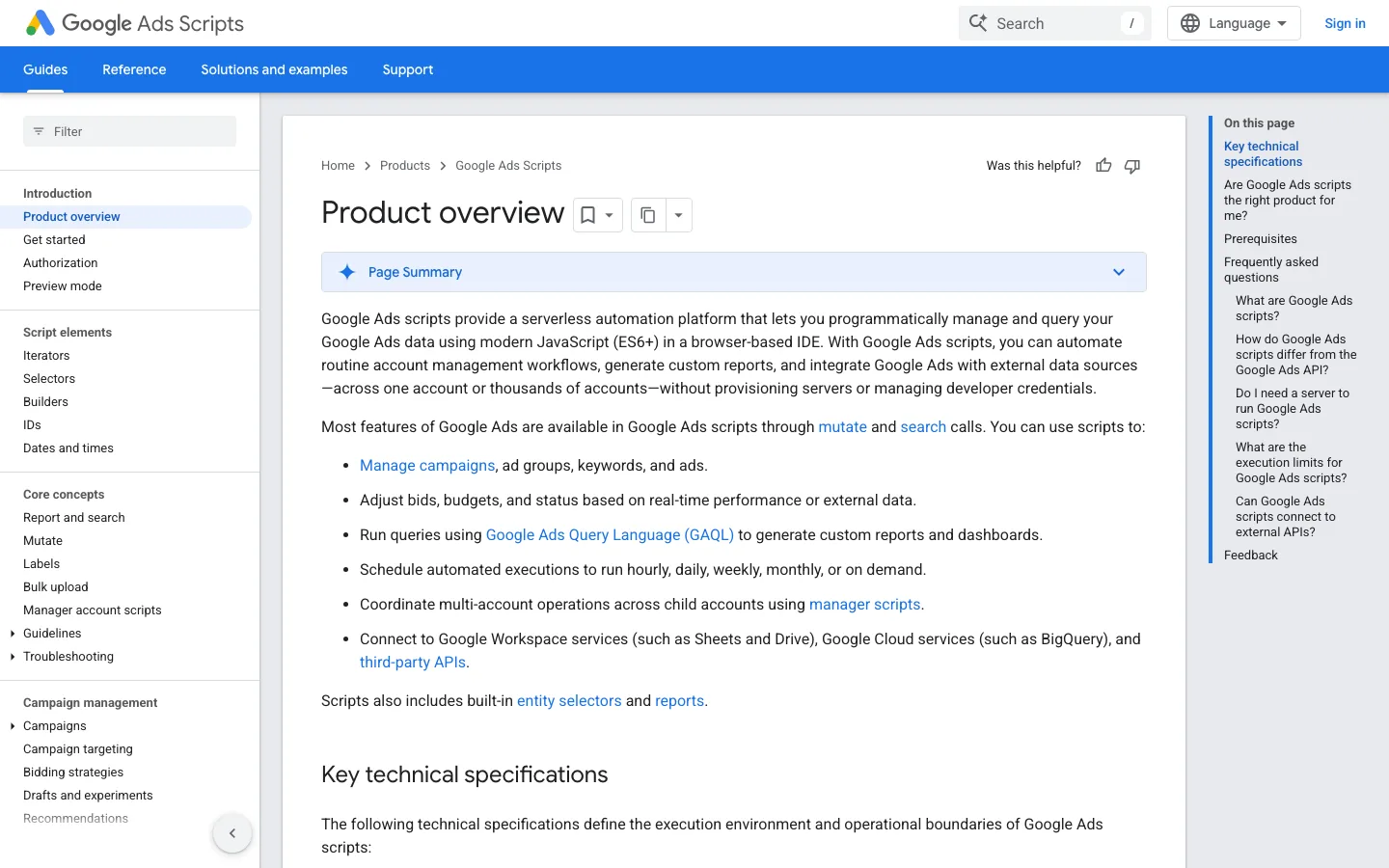The image size is (1389, 868).
Task: Click the Google Ads Scripts logo
Action: click(135, 23)
